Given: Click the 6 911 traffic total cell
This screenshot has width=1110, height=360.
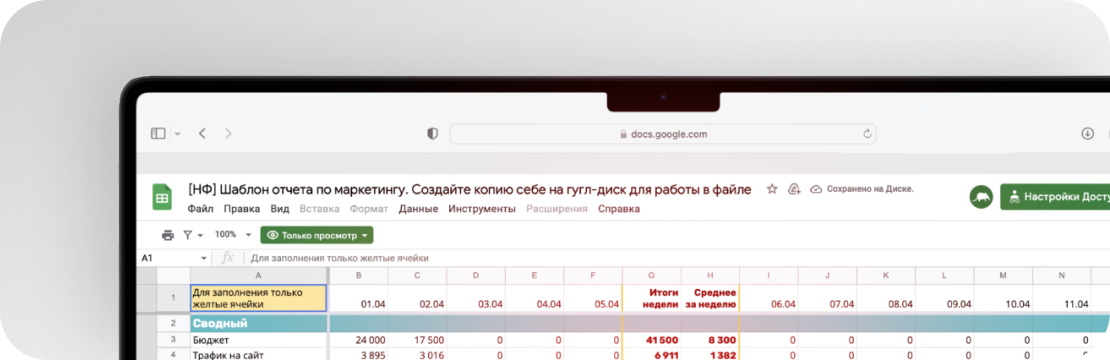Looking at the screenshot, I should 652,354.
